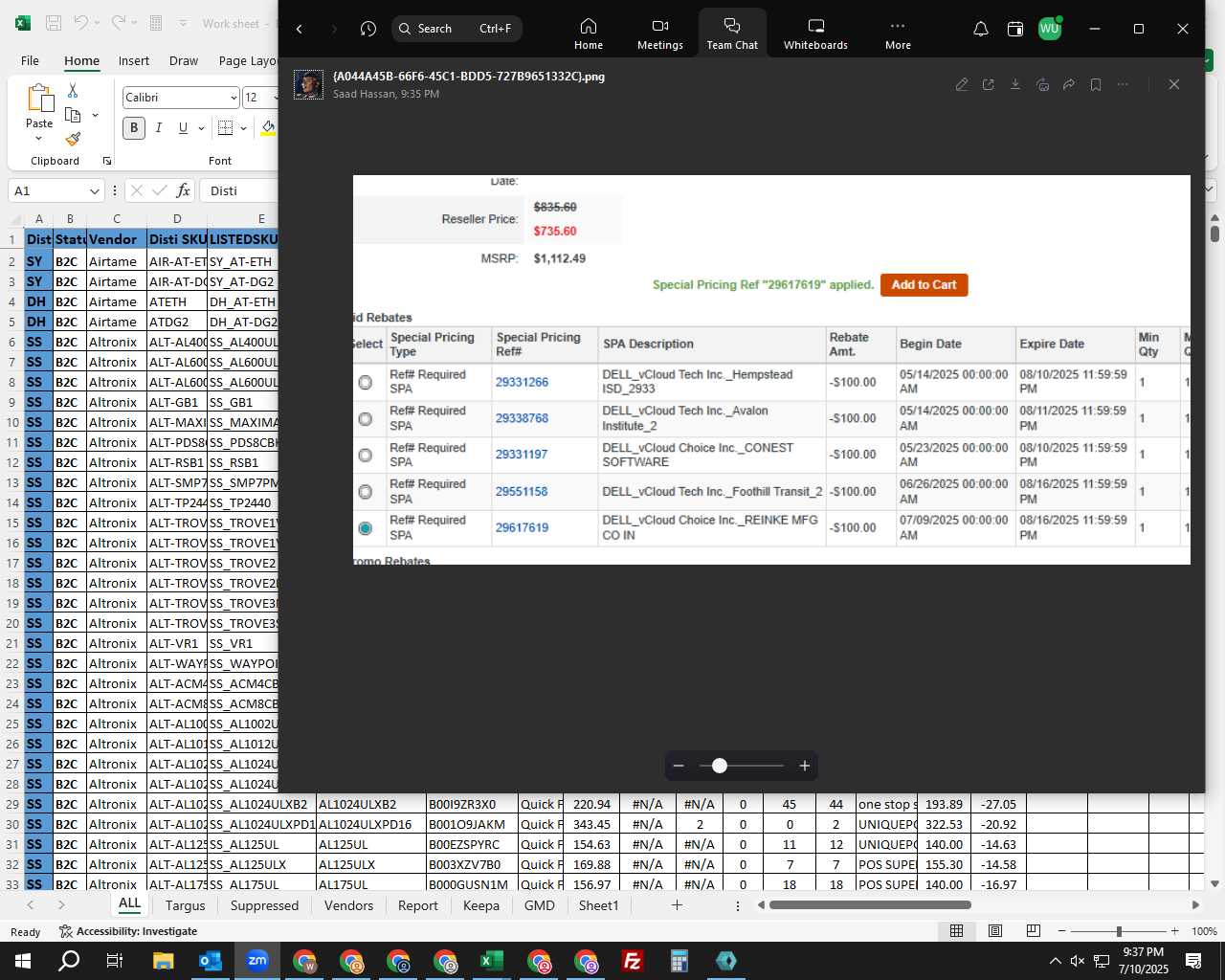Open Zoom Search box
The image size is (1225, 980).
click(x=457, y=29)
